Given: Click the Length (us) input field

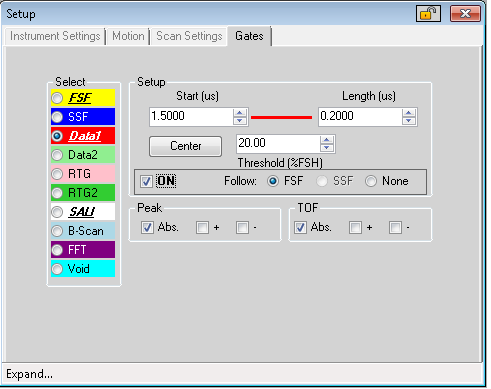Looking at the screenshot, I should tap(360, 117).
